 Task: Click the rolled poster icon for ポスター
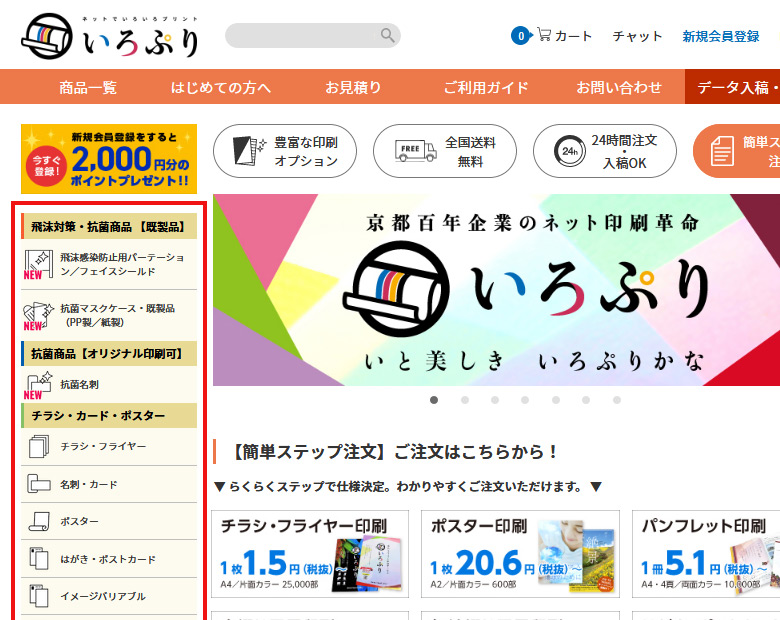click(x=39, y=521)
